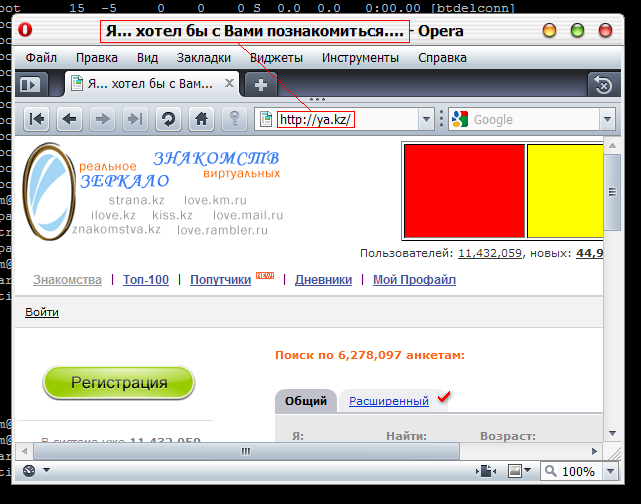This screenshot has width=641, height=504.
Task: Click the scroll right arrow
Action: (x=594, y=451)
